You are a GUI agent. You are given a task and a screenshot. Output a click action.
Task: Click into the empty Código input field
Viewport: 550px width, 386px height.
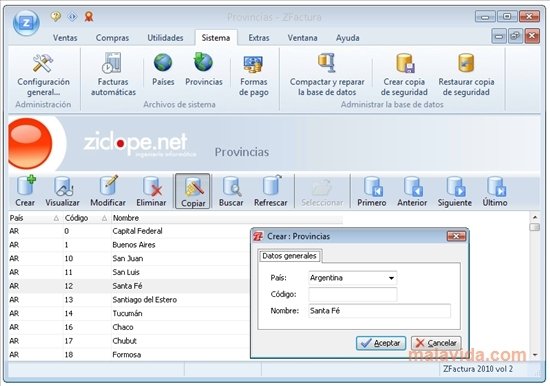tap(353, 294)
